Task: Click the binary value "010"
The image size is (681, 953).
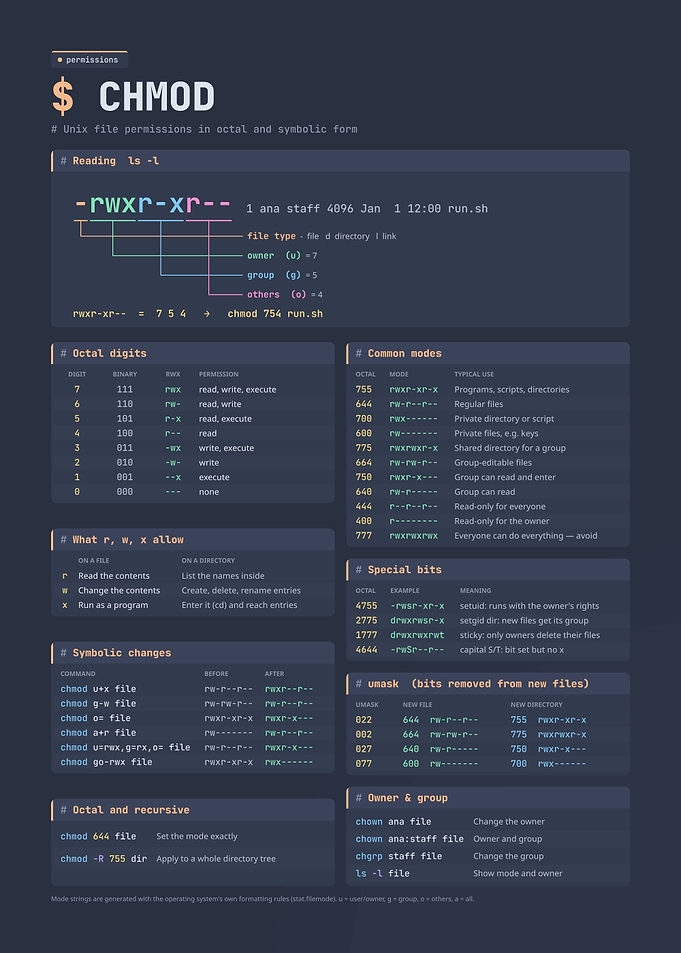Action: (125, 463)
